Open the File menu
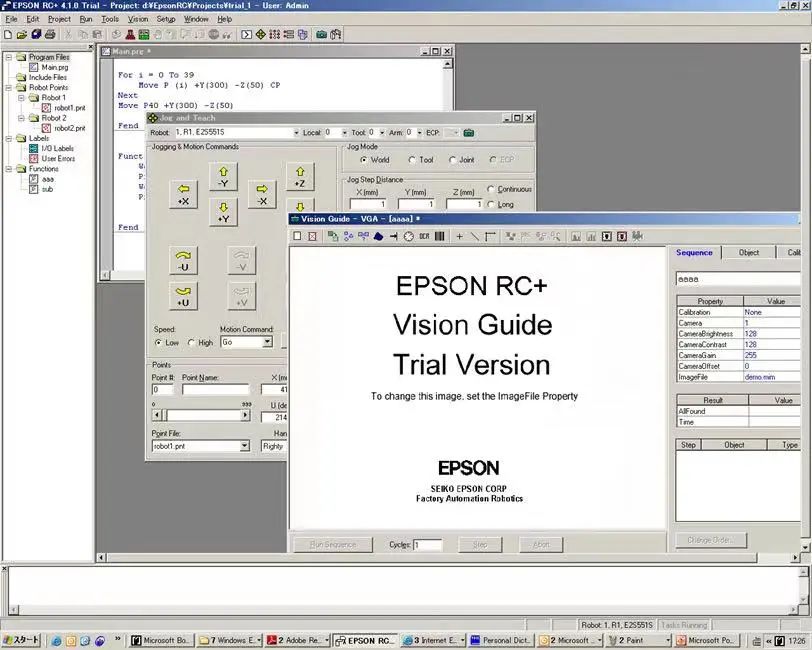 [11, 19]
